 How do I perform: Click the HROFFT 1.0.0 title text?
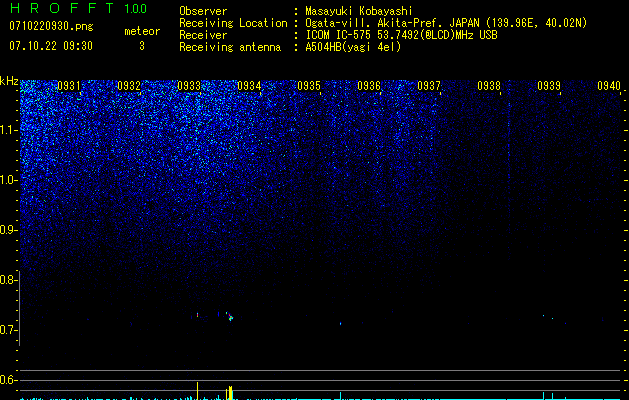coord(78,8)
